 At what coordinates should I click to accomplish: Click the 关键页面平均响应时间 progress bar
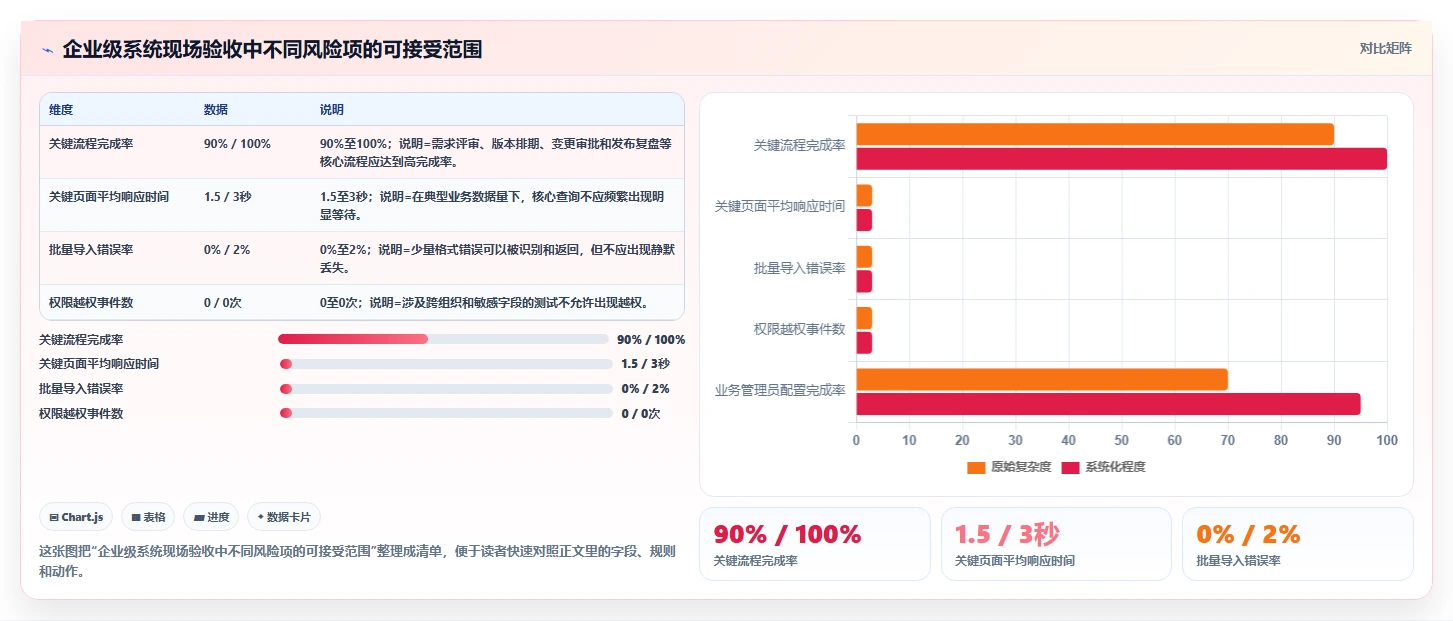(446, 364)
